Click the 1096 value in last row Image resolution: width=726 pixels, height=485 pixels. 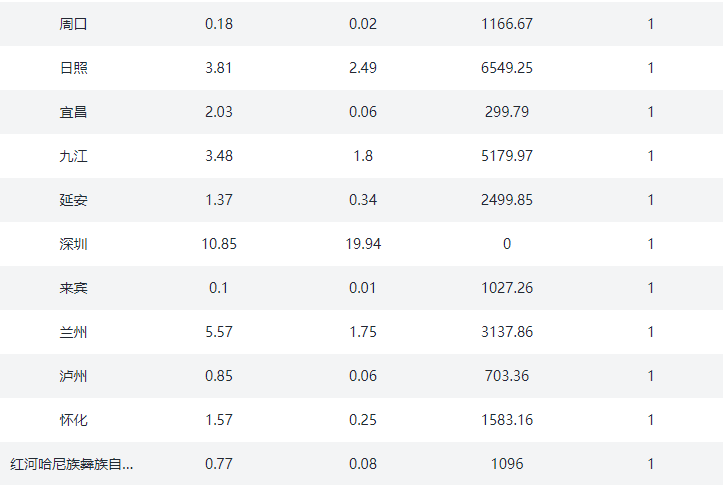(507, 464)
